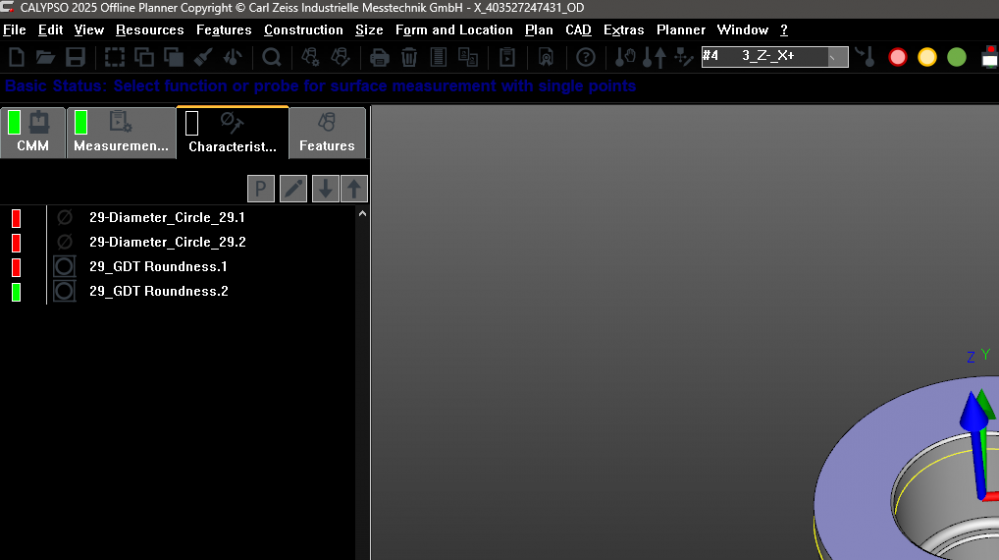Click the outlined overlapping squares icon
999x560 pixels.
144,57
